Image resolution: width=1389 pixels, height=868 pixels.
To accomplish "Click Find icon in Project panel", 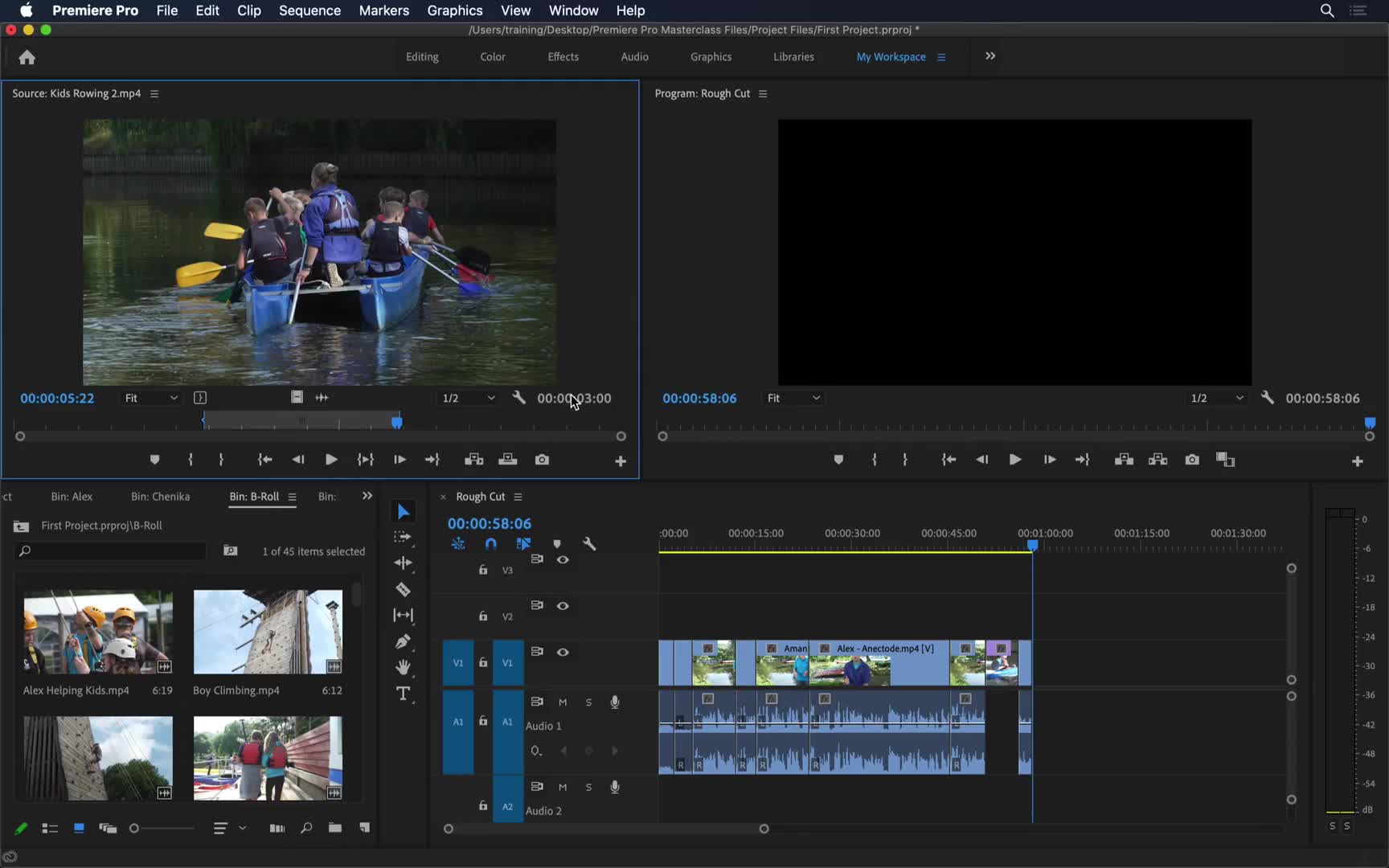I will tap(306, 828).
